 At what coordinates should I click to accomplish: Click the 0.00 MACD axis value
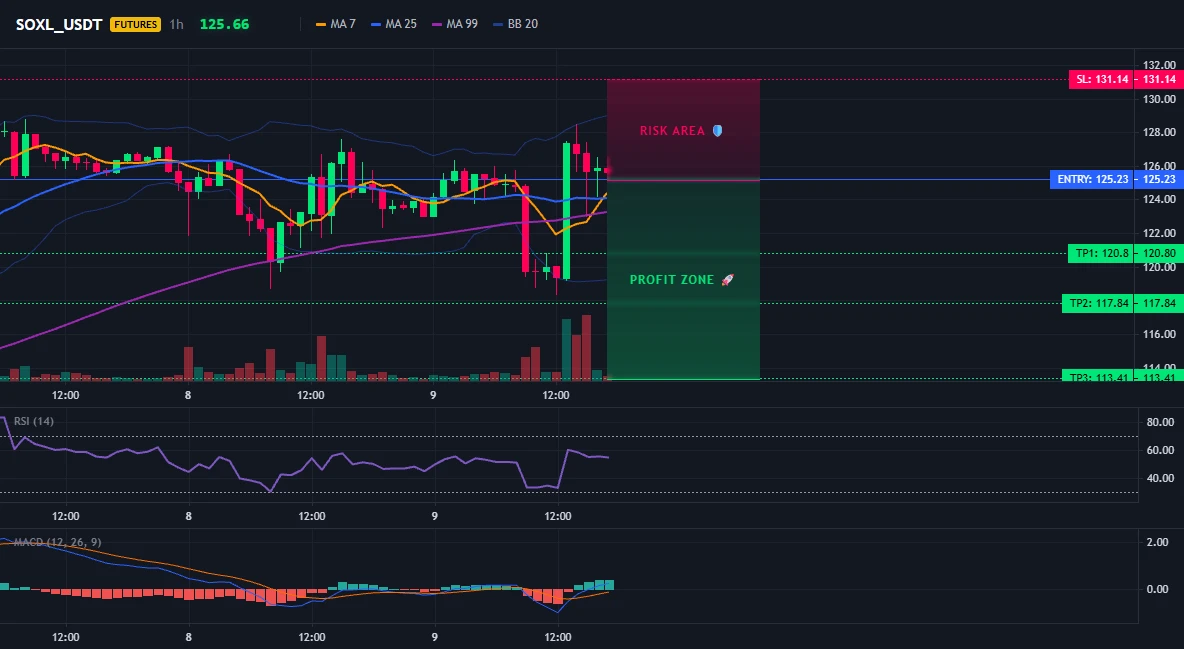pyautogui.click(x=1158, y=589)
